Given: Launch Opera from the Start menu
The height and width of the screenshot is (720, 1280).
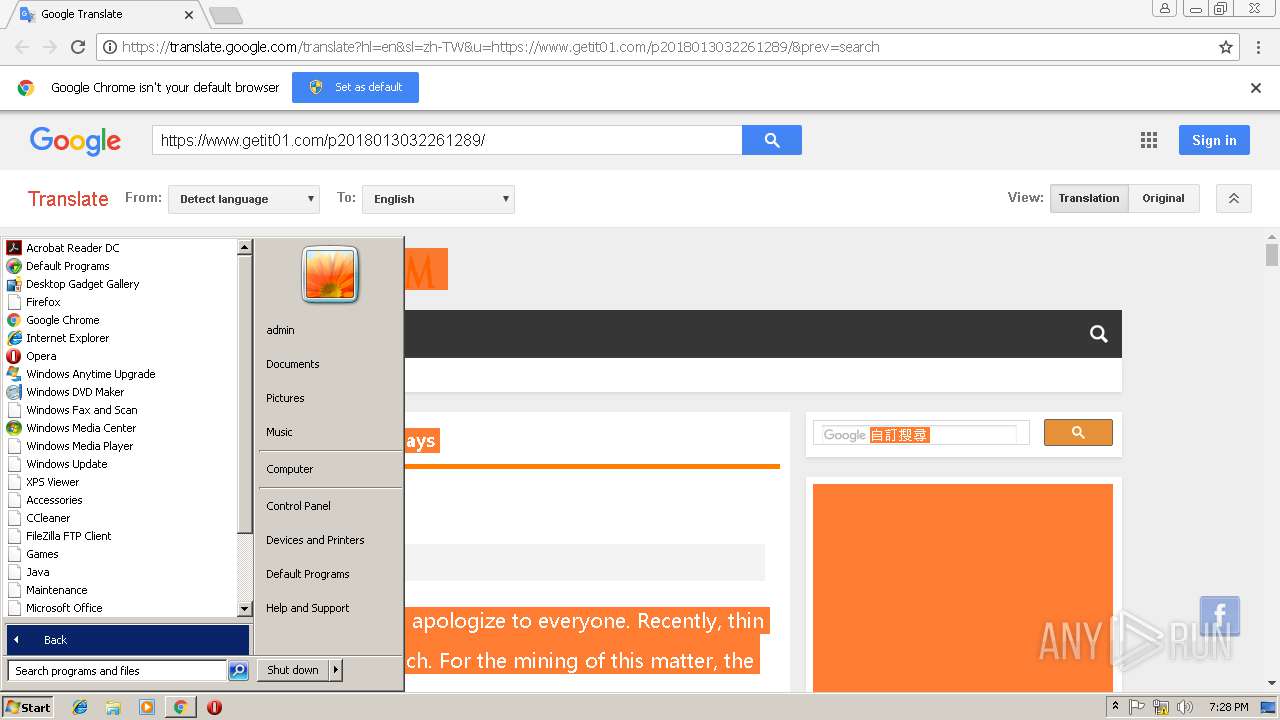Looking at the screenshot, I should [x=41, y=356].
